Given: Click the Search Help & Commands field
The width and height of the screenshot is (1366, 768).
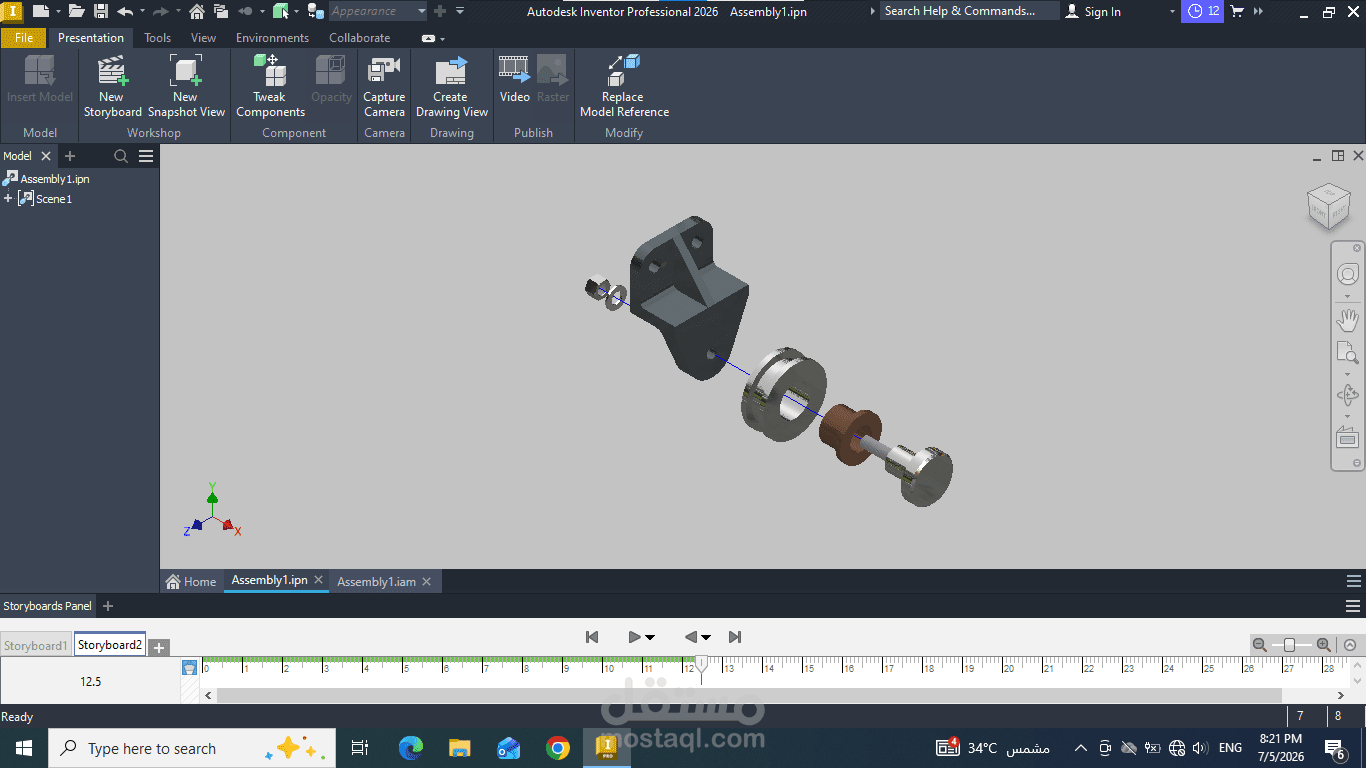Looking at the screenshot, I should [969, 11].
